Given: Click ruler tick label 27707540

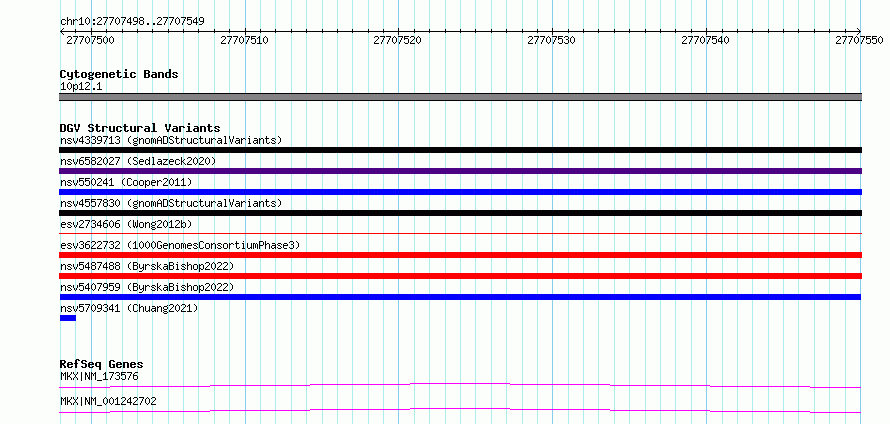Looking at the screenshot, I should tap(706, 40).
